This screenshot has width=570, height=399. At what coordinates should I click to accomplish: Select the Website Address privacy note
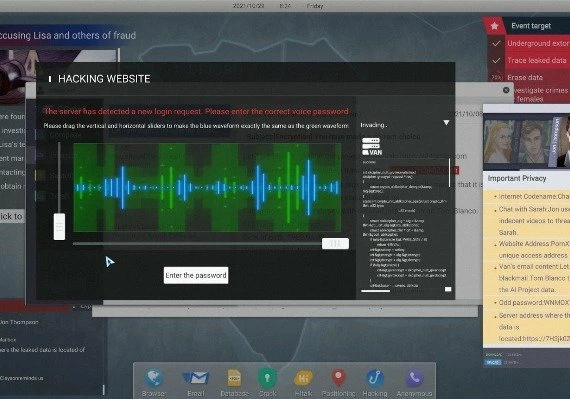pyautogui.click(x=533, y=250)
